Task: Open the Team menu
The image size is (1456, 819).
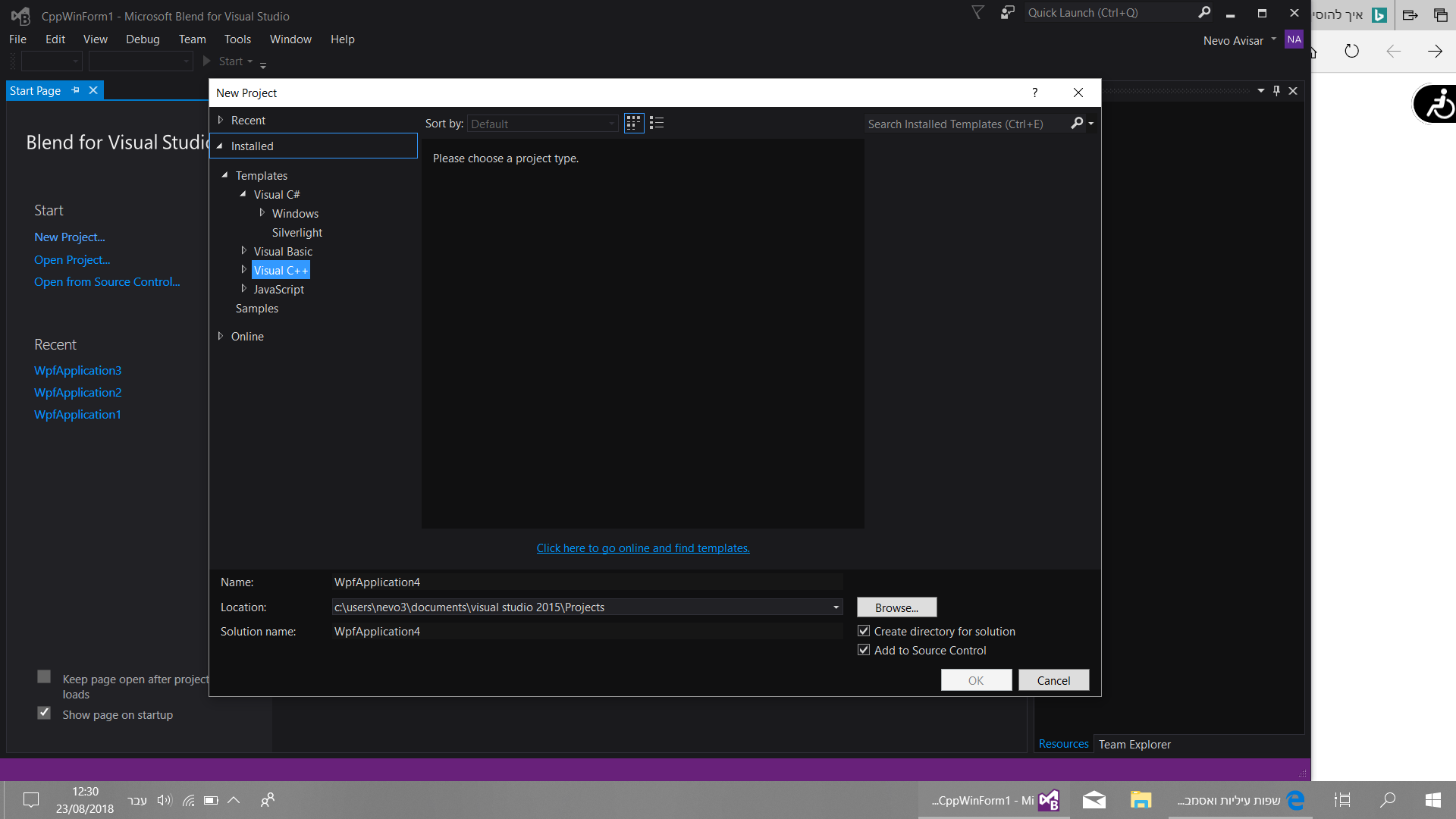Action: coord(192,39)
